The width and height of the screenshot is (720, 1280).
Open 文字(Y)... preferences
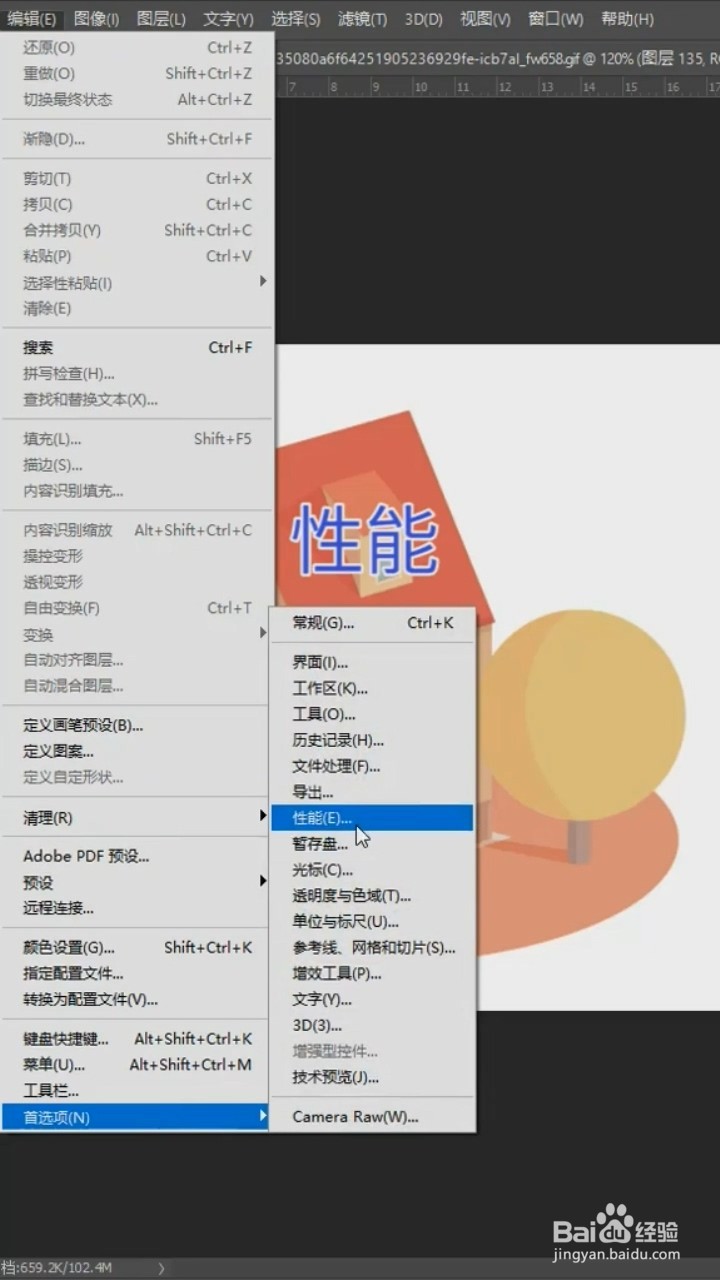coord(373,1000)
